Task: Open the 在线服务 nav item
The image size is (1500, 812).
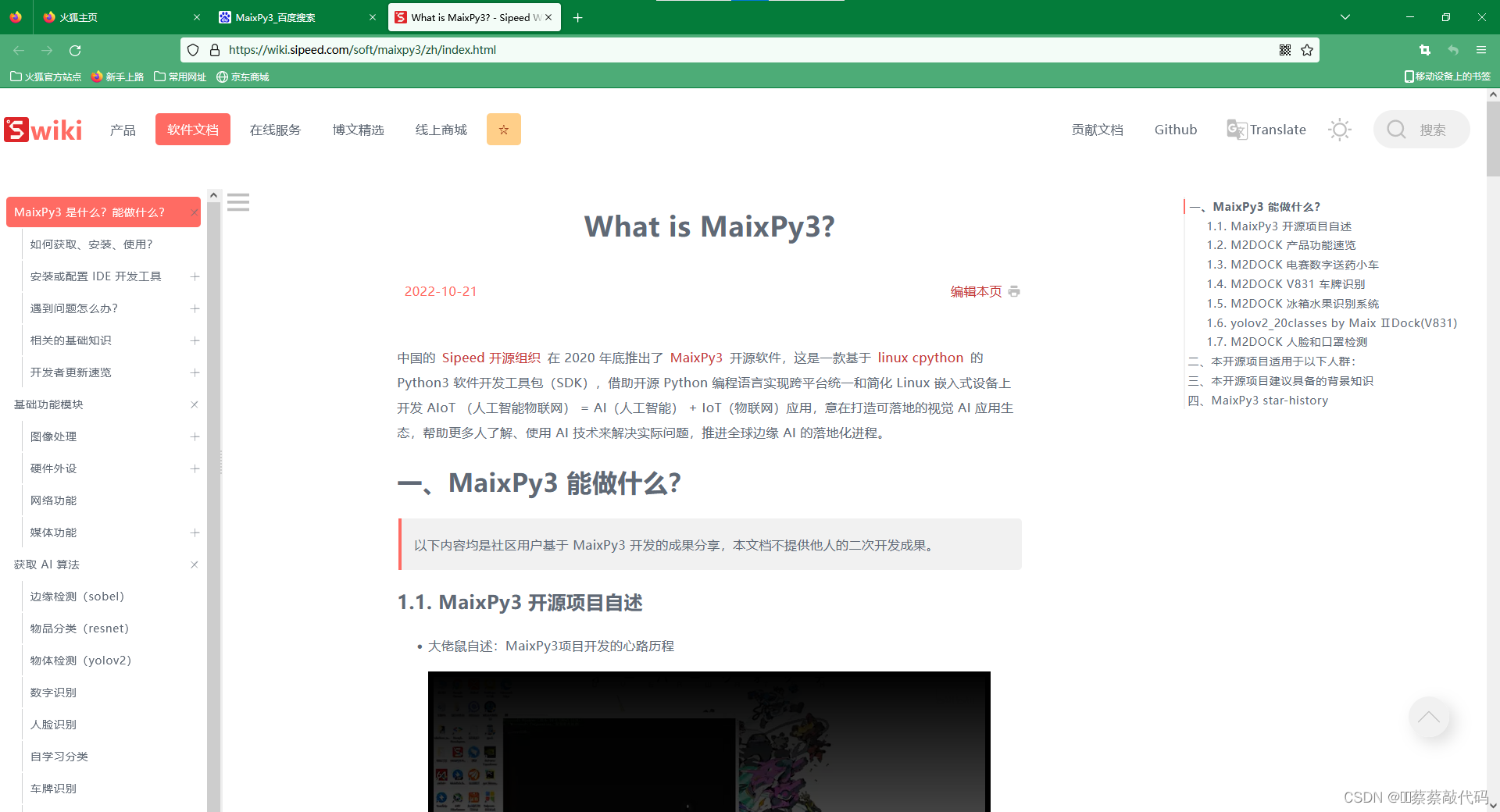Action: (275, 130)
